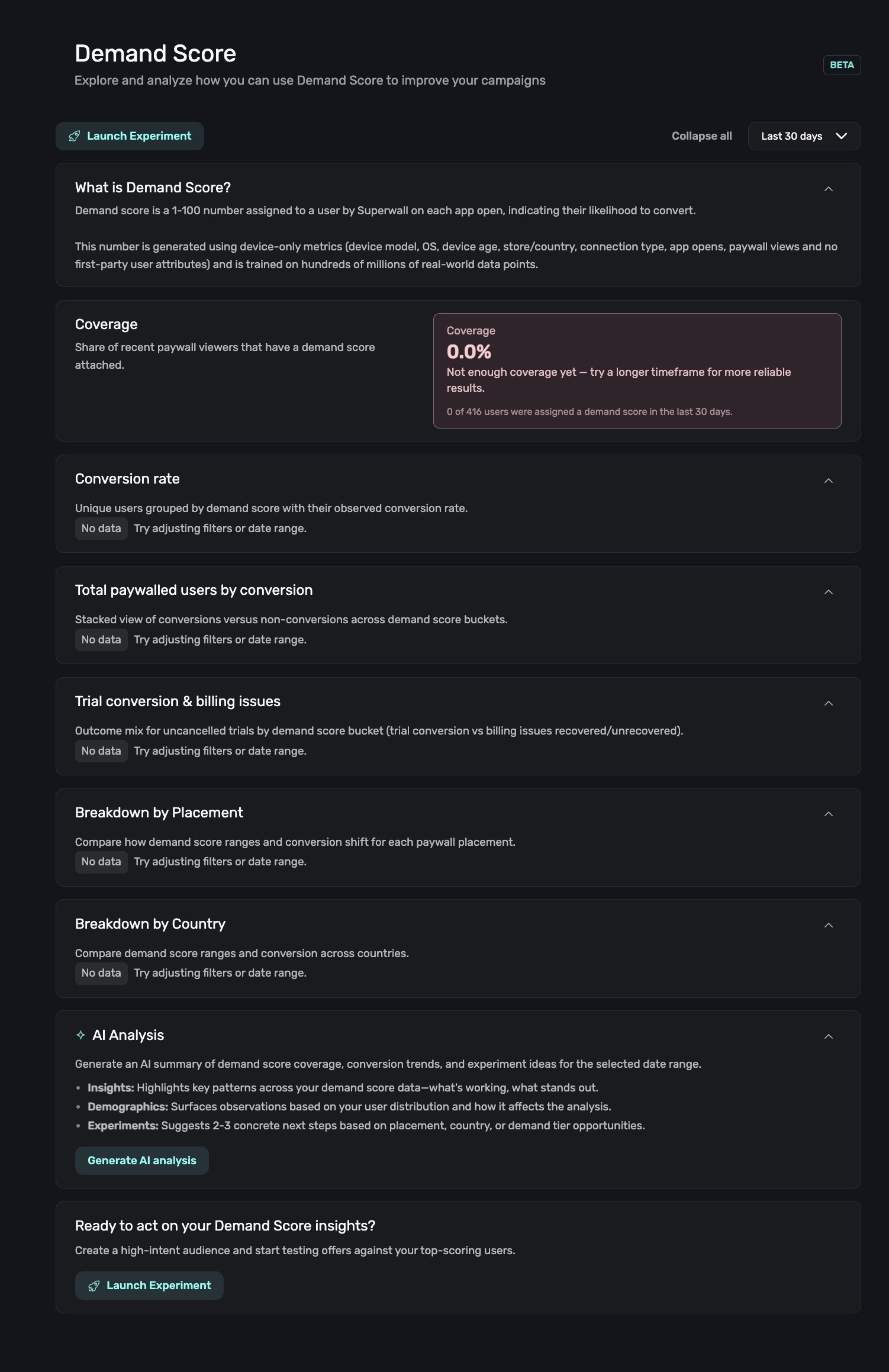This screenshot has height=1372, width=889.
Task: Open the Last 30 days dropdown
Action: [804, 136]
